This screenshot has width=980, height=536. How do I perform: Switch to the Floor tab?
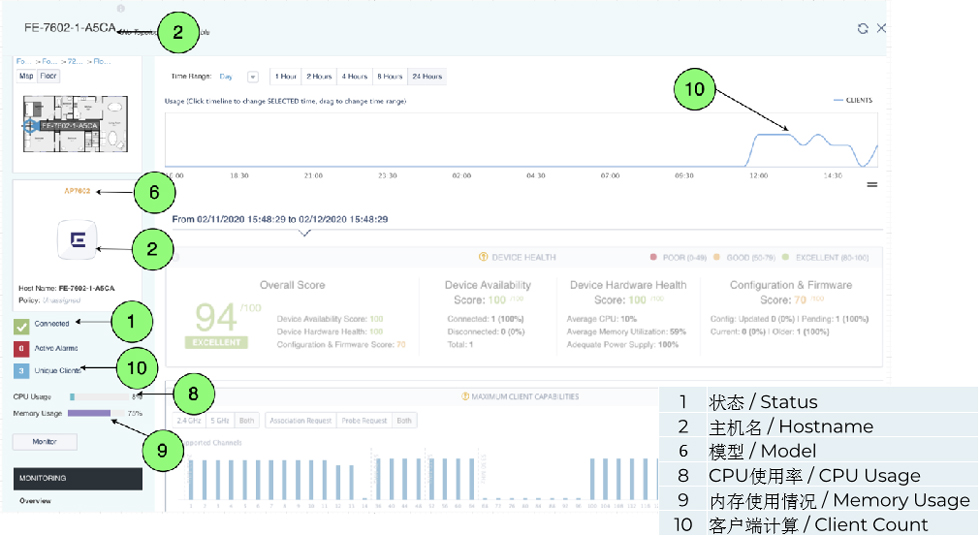(x=48, y=76)
